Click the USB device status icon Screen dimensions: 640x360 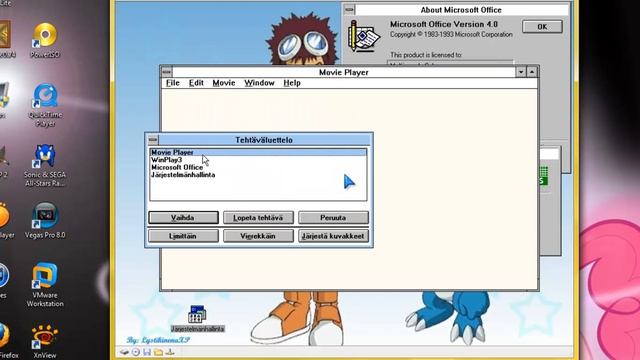pos(170,352)
